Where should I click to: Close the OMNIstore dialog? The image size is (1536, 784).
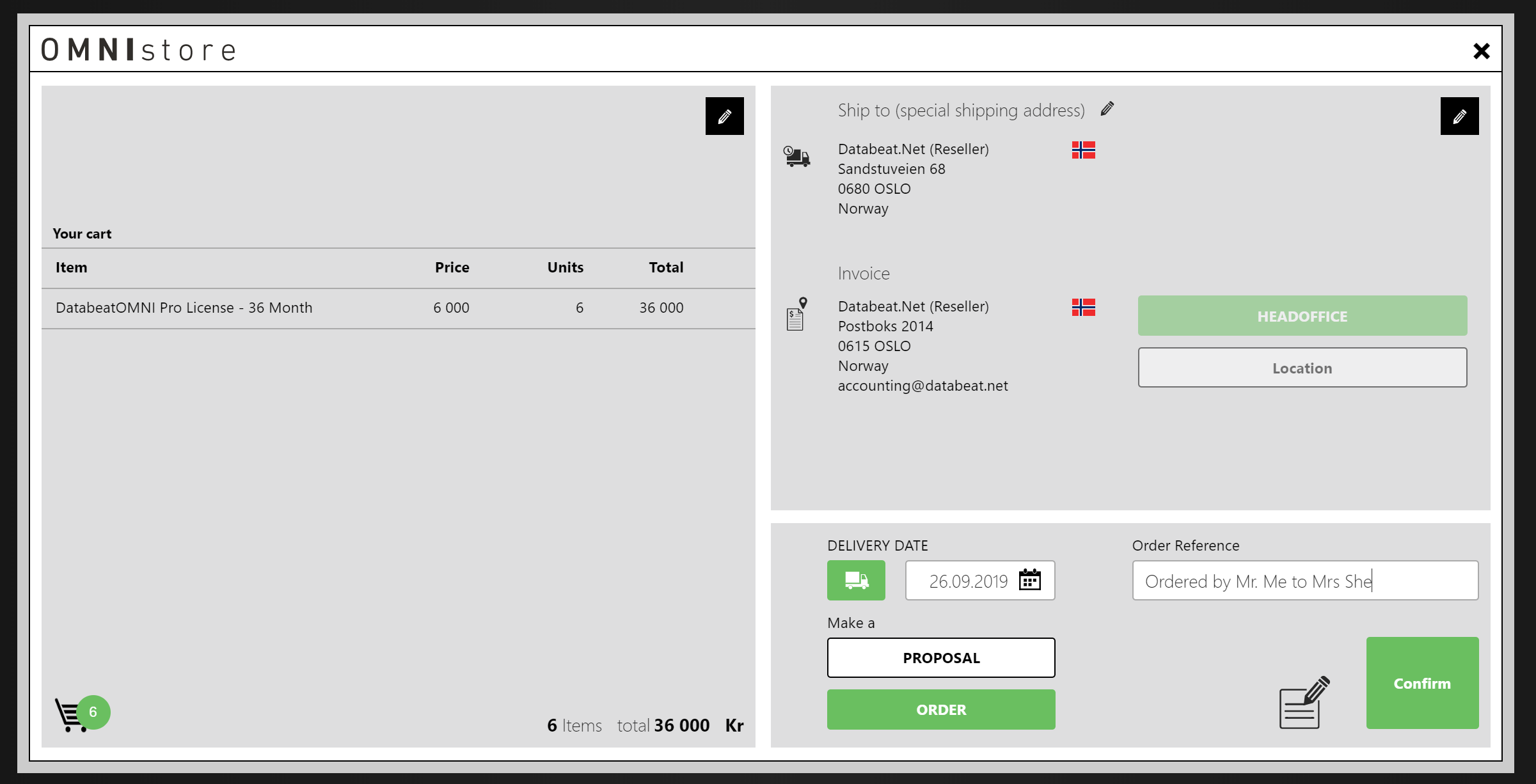click(1481, 51)
